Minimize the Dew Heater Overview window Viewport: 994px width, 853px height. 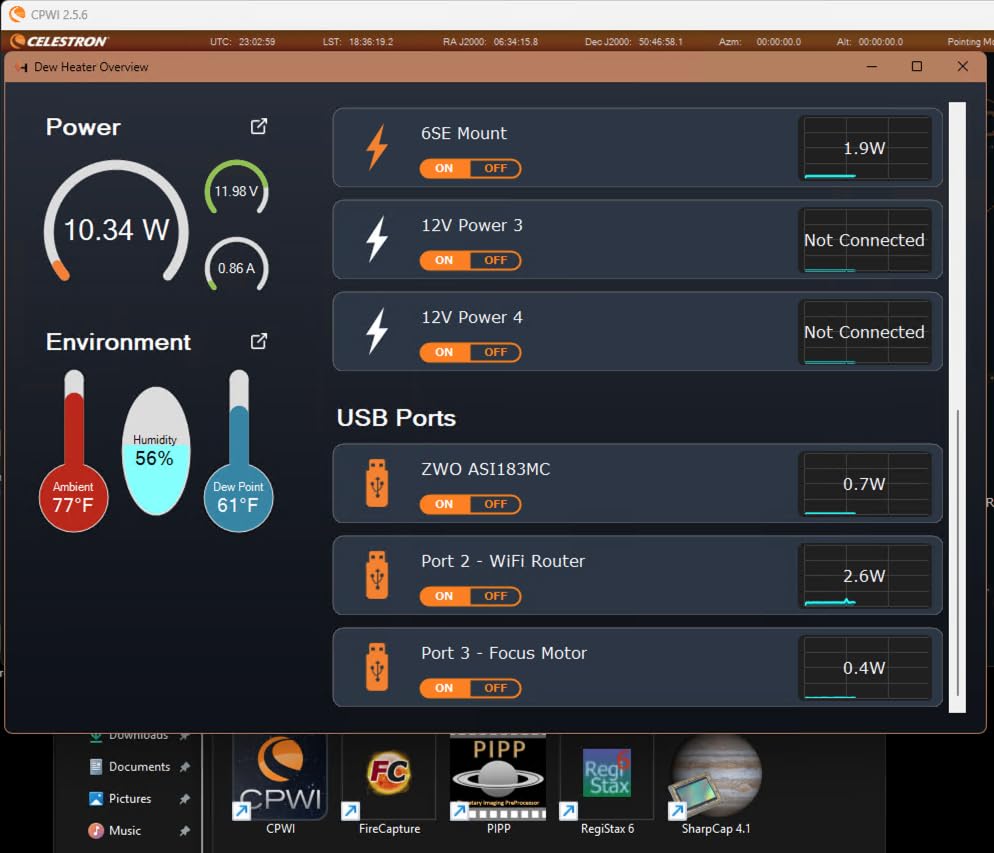(872, 67)
